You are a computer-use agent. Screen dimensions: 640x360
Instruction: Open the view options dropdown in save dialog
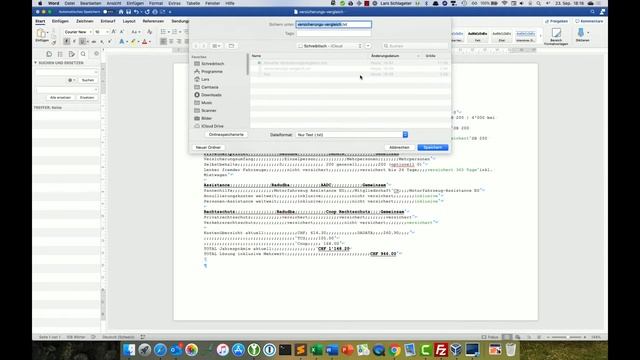pos(216,46)
